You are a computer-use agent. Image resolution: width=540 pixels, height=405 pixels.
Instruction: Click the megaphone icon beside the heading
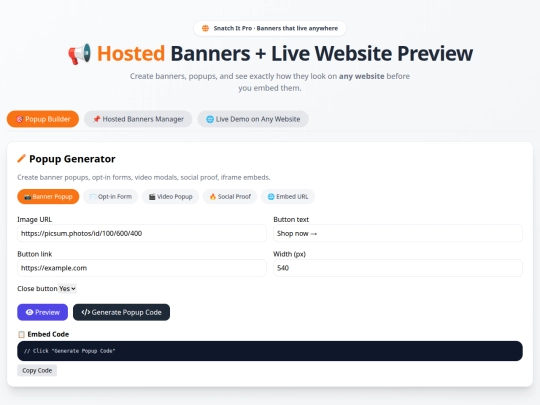click(80, 54)
